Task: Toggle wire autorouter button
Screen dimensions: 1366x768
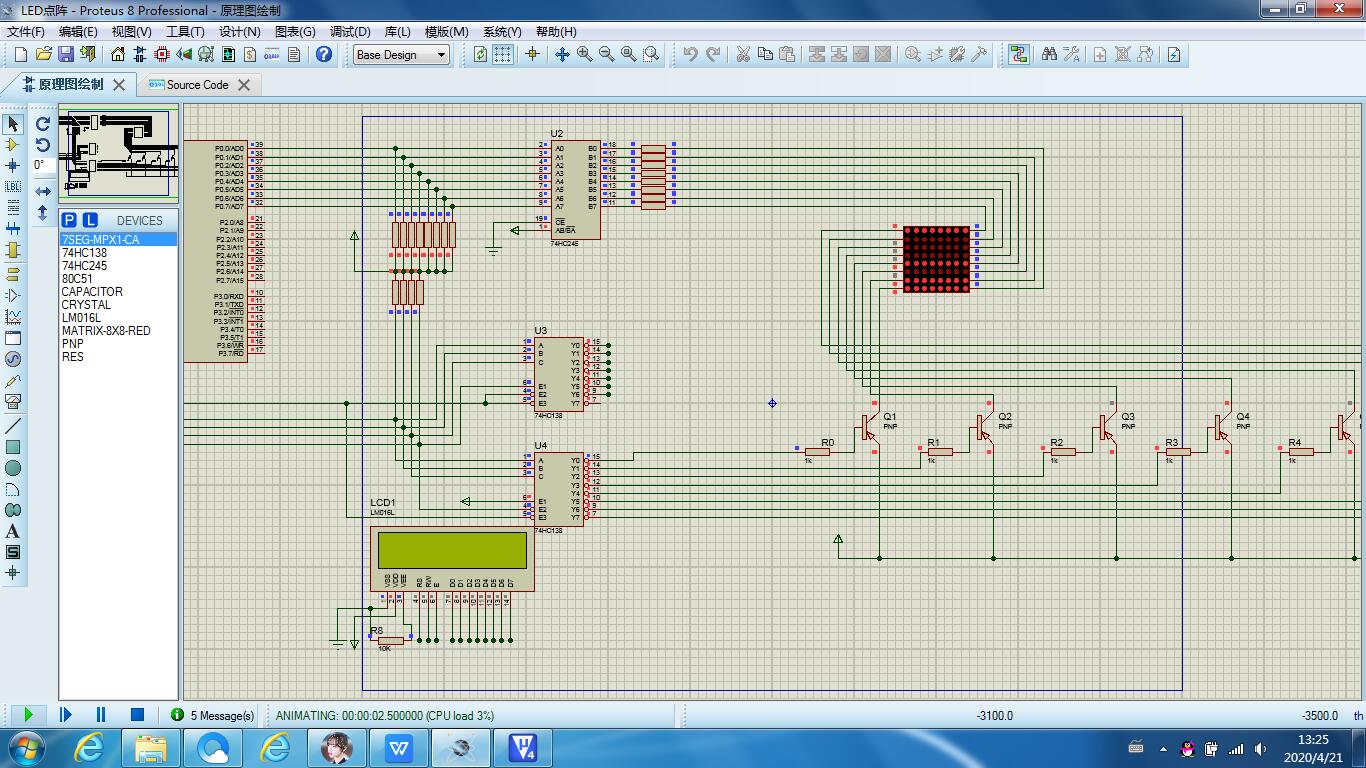Action: click(1018, 54)
